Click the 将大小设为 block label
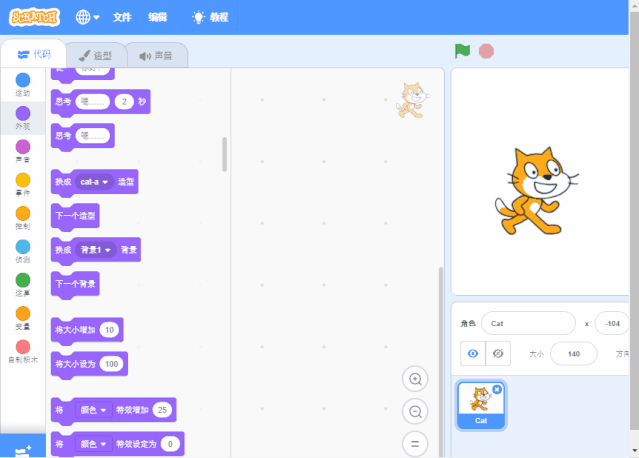The image size is (639, 458). [x=75, y=364]
